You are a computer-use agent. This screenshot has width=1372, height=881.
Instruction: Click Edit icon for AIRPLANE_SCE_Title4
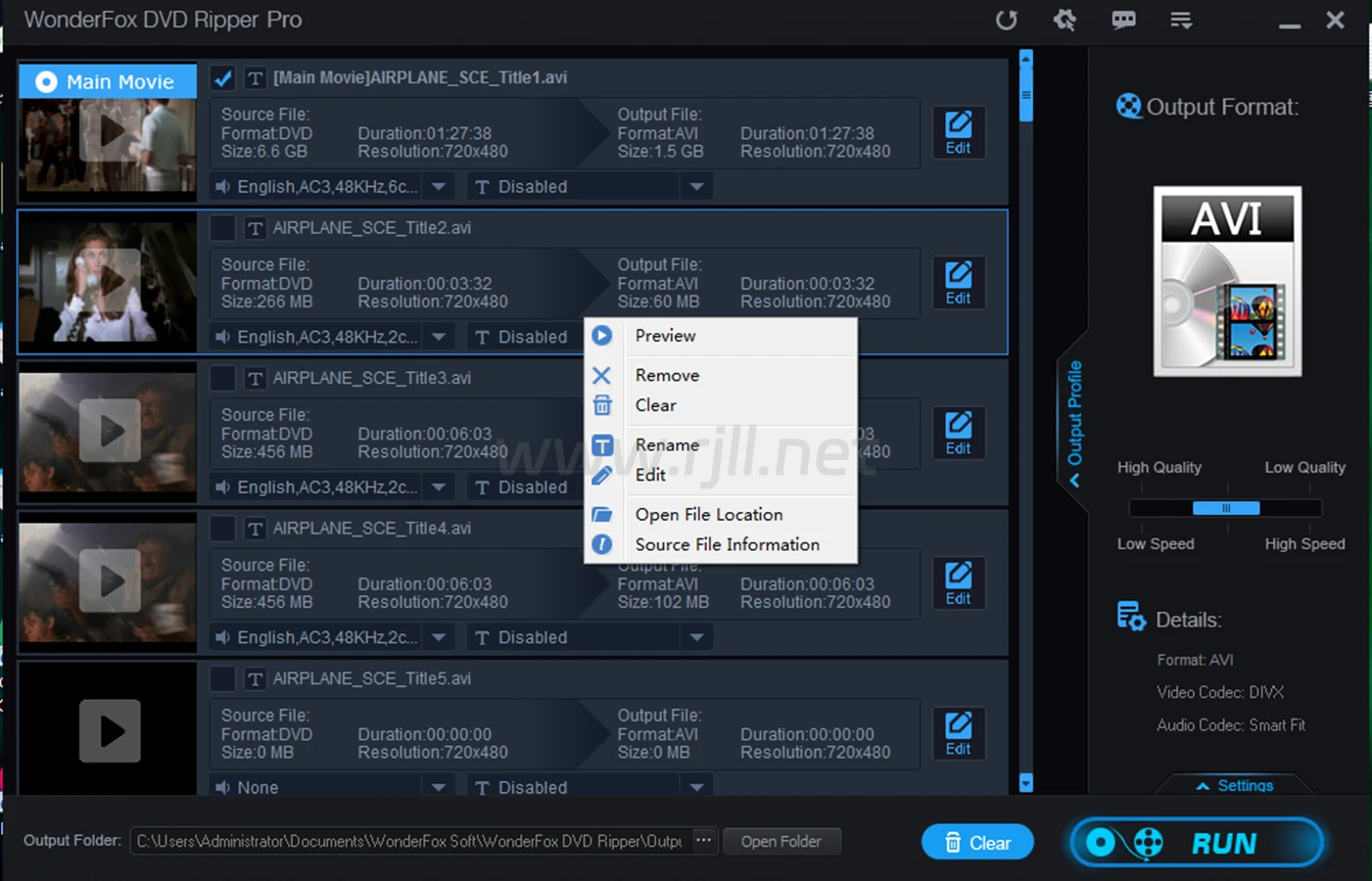coord(958,583)
